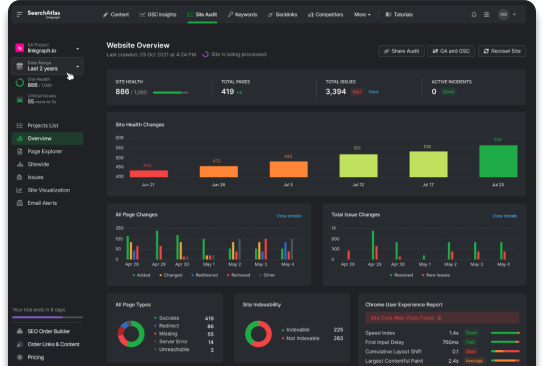This screenshot has height=366, width=544.
Task: Click the Pricing dollar icon
Action: tap(20, 357)
